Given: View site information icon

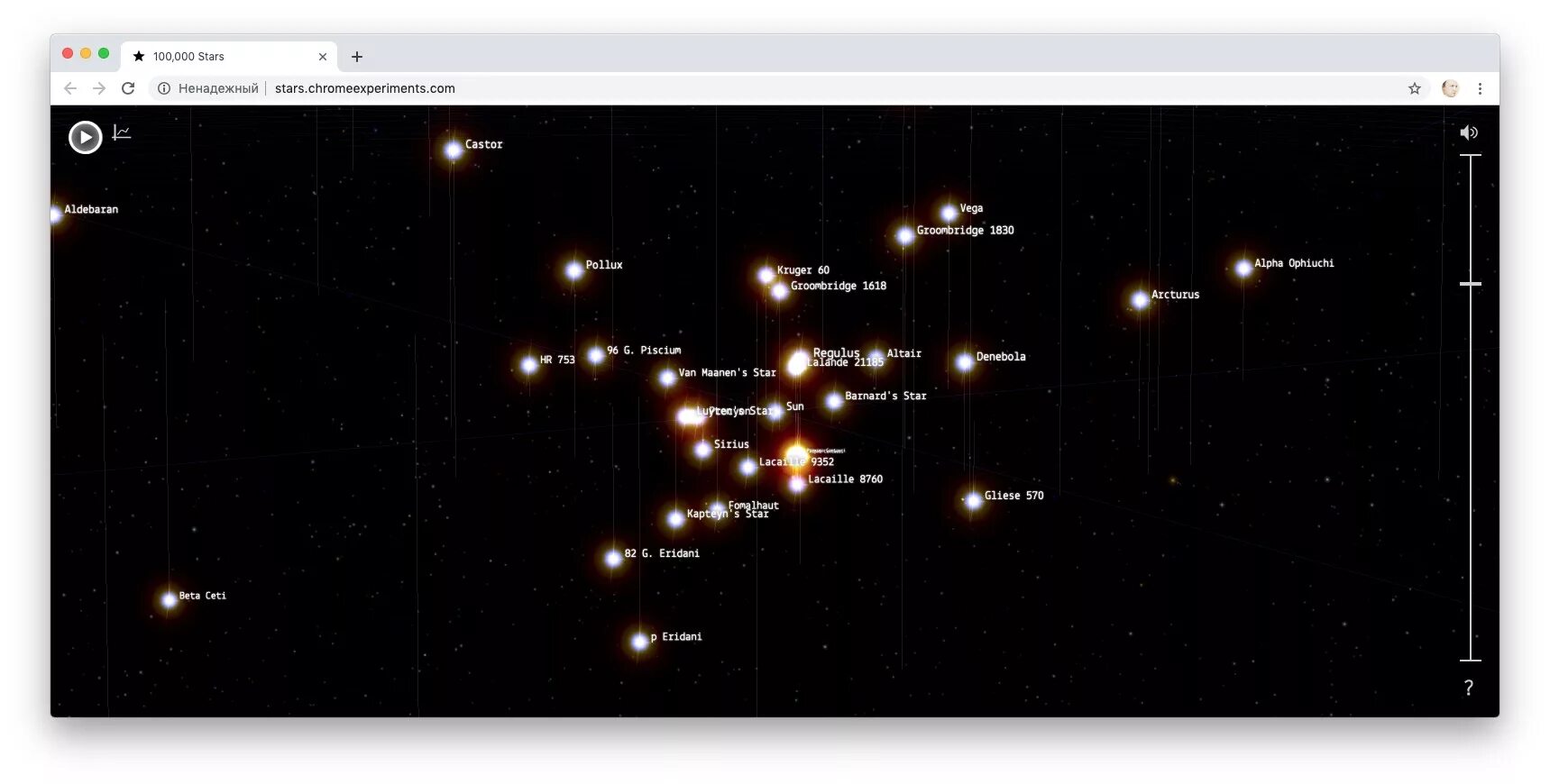Looking at the screenshot, I should 164,88.
